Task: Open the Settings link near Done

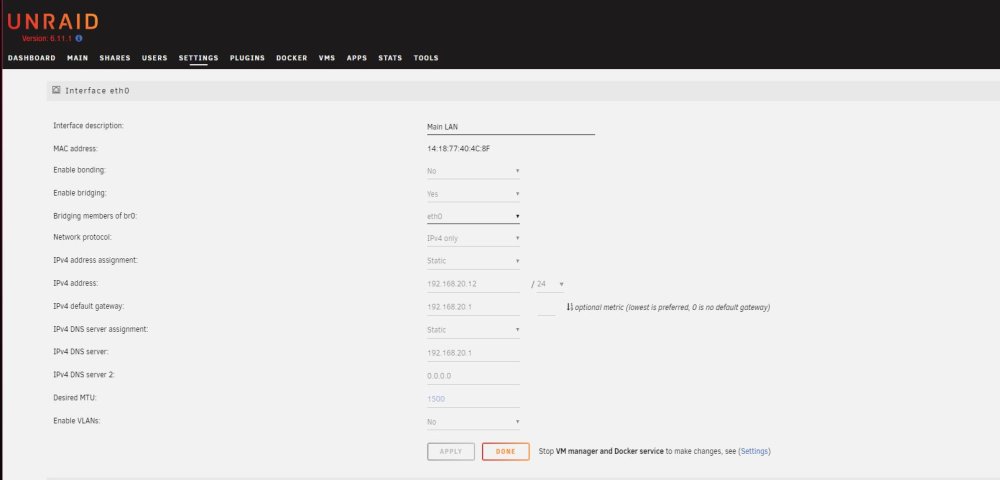Action: [x=754, y=451]
